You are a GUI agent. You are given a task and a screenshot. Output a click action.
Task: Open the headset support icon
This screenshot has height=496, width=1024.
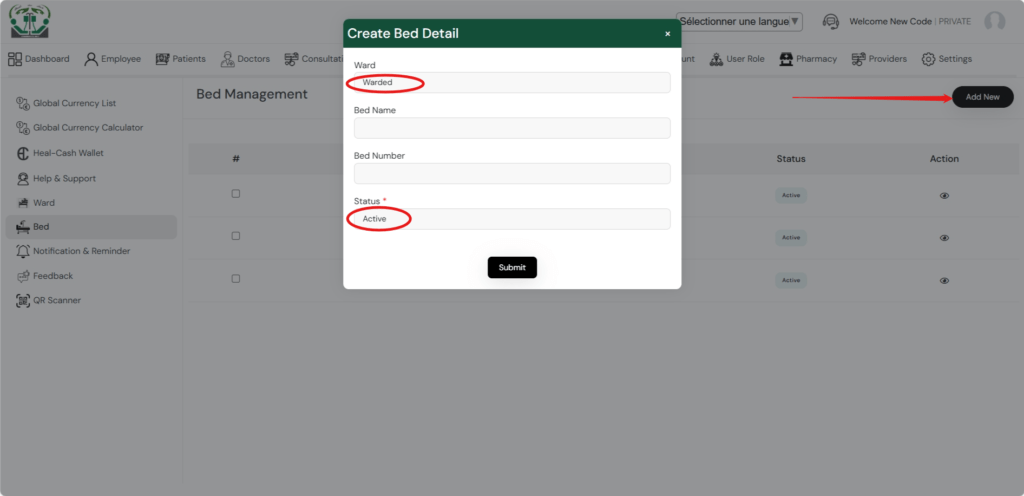(831, 22)
